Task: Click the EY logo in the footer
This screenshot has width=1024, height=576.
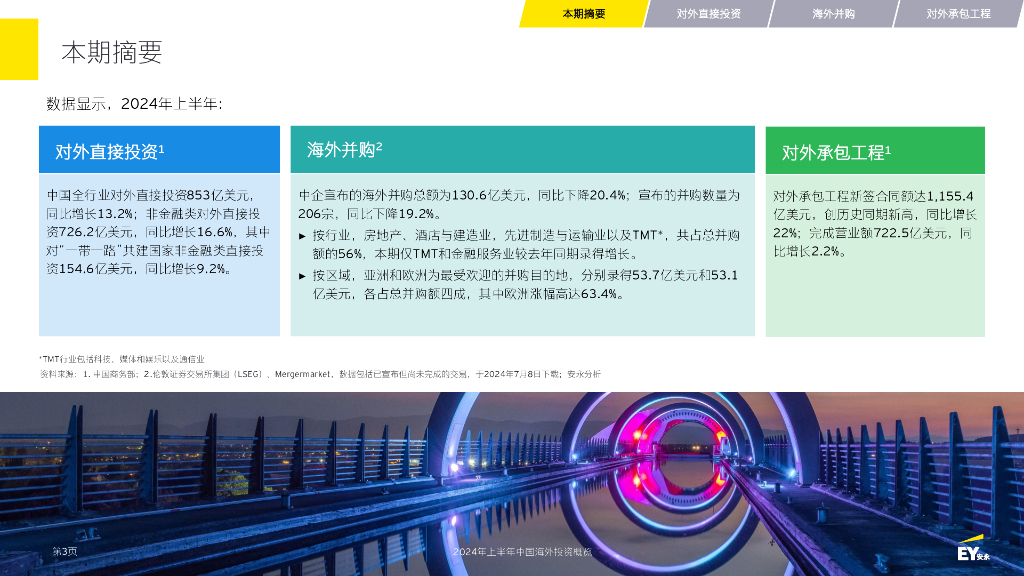Action: (972, 552)
